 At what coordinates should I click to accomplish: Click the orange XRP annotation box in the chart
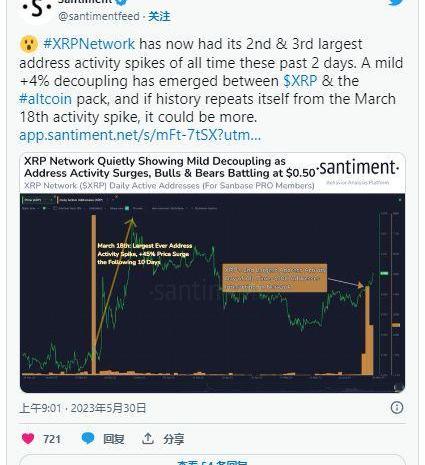(274, 278)
